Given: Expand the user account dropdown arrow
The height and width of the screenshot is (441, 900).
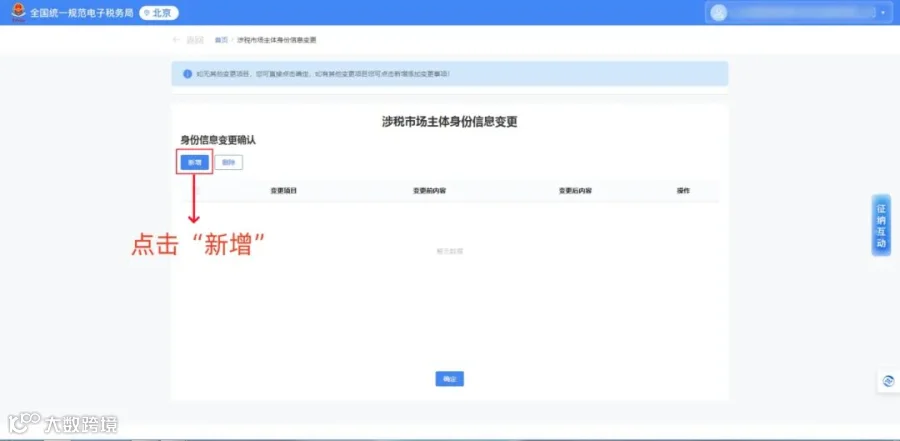Looking at the screenshot, I should pos(883,13).
